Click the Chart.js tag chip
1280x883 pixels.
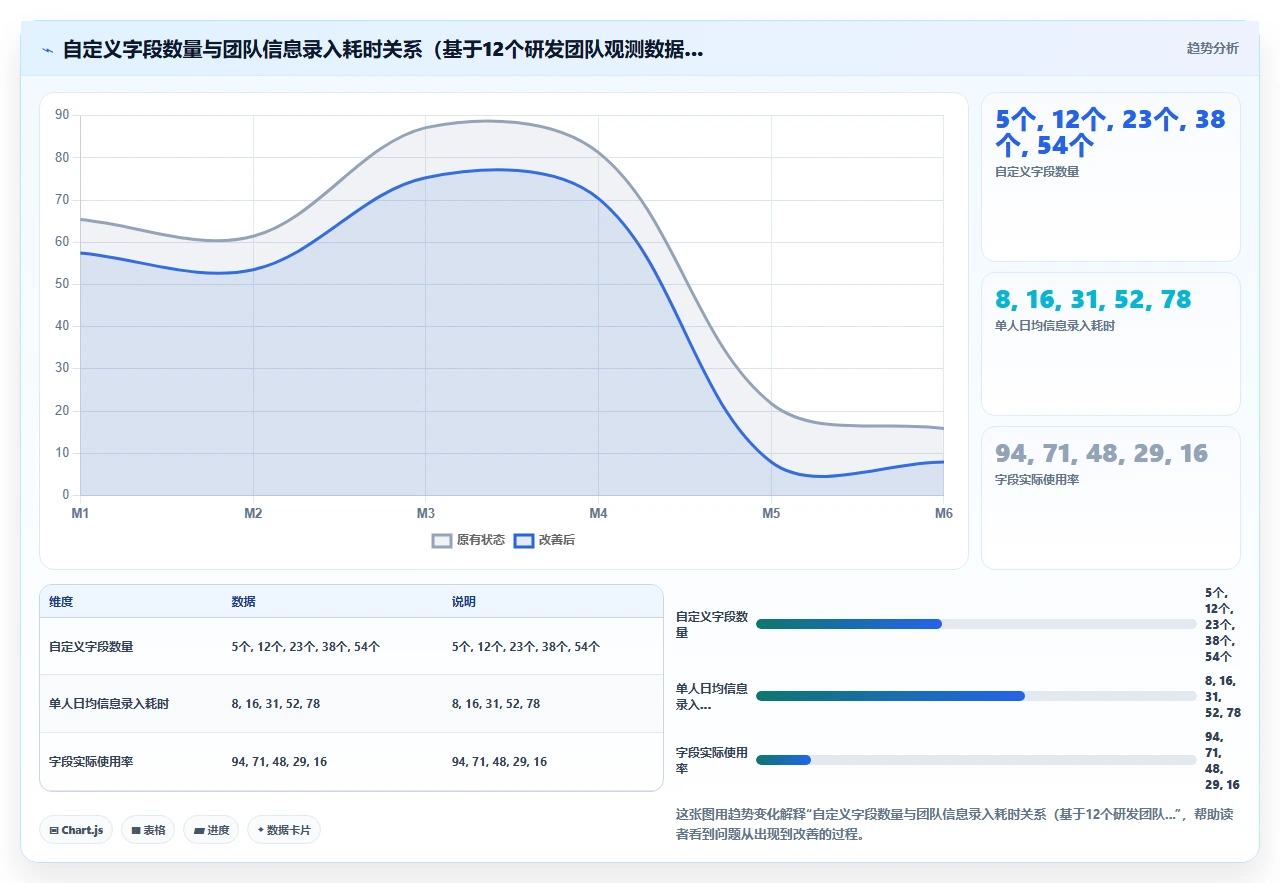pyautogui.click(x=76, y=830)
